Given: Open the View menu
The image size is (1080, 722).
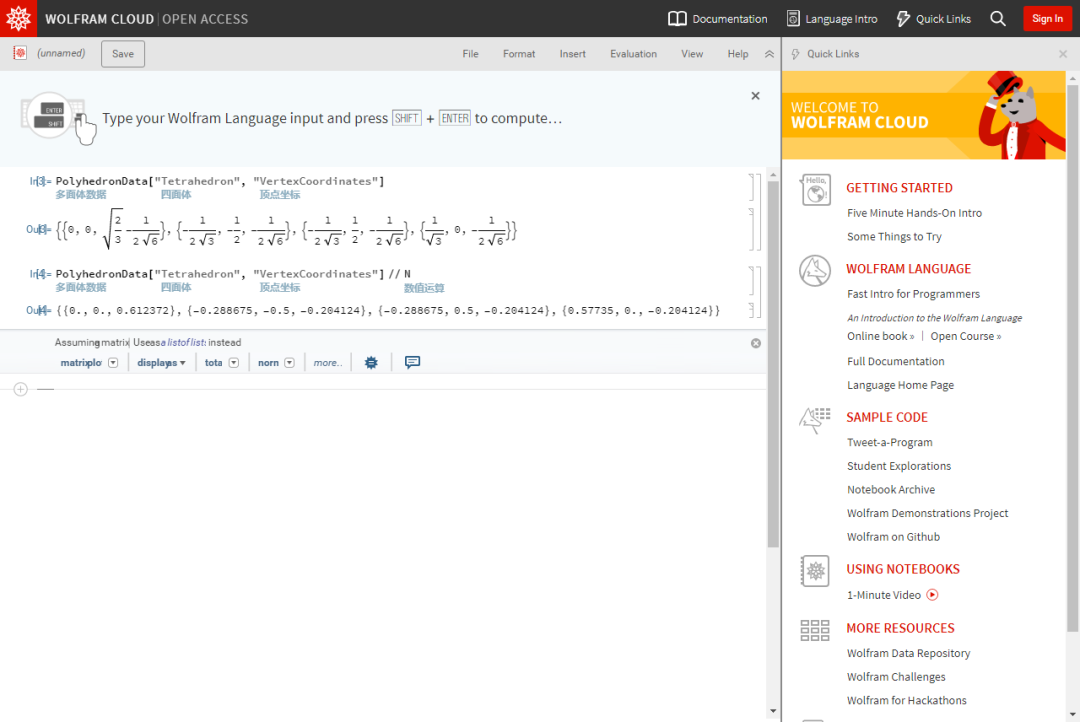Looking at the screenshot, I should pyautogui.click(x=692, y=54).
